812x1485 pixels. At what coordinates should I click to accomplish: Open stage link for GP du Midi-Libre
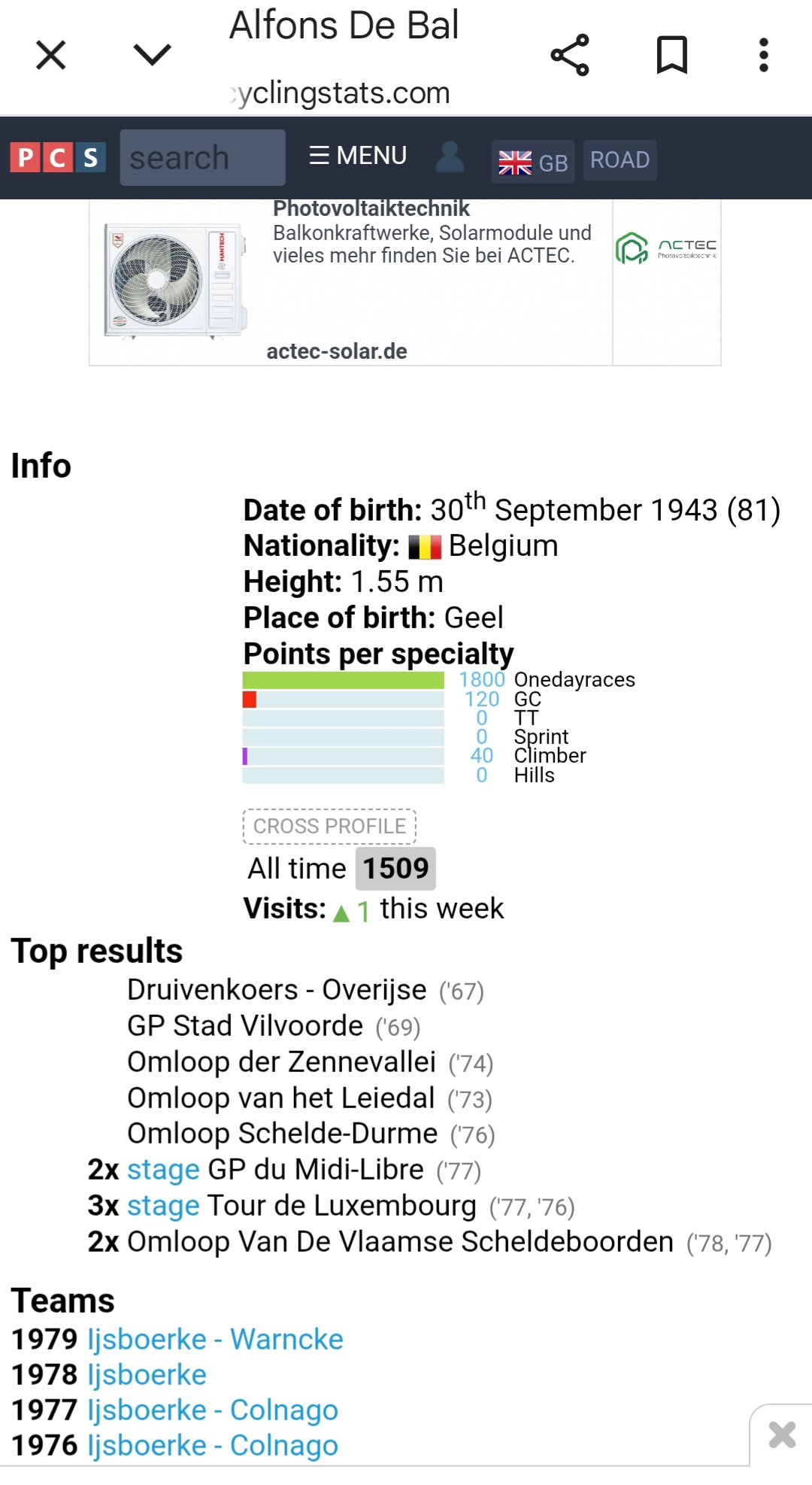click(x=163, y=1170)
